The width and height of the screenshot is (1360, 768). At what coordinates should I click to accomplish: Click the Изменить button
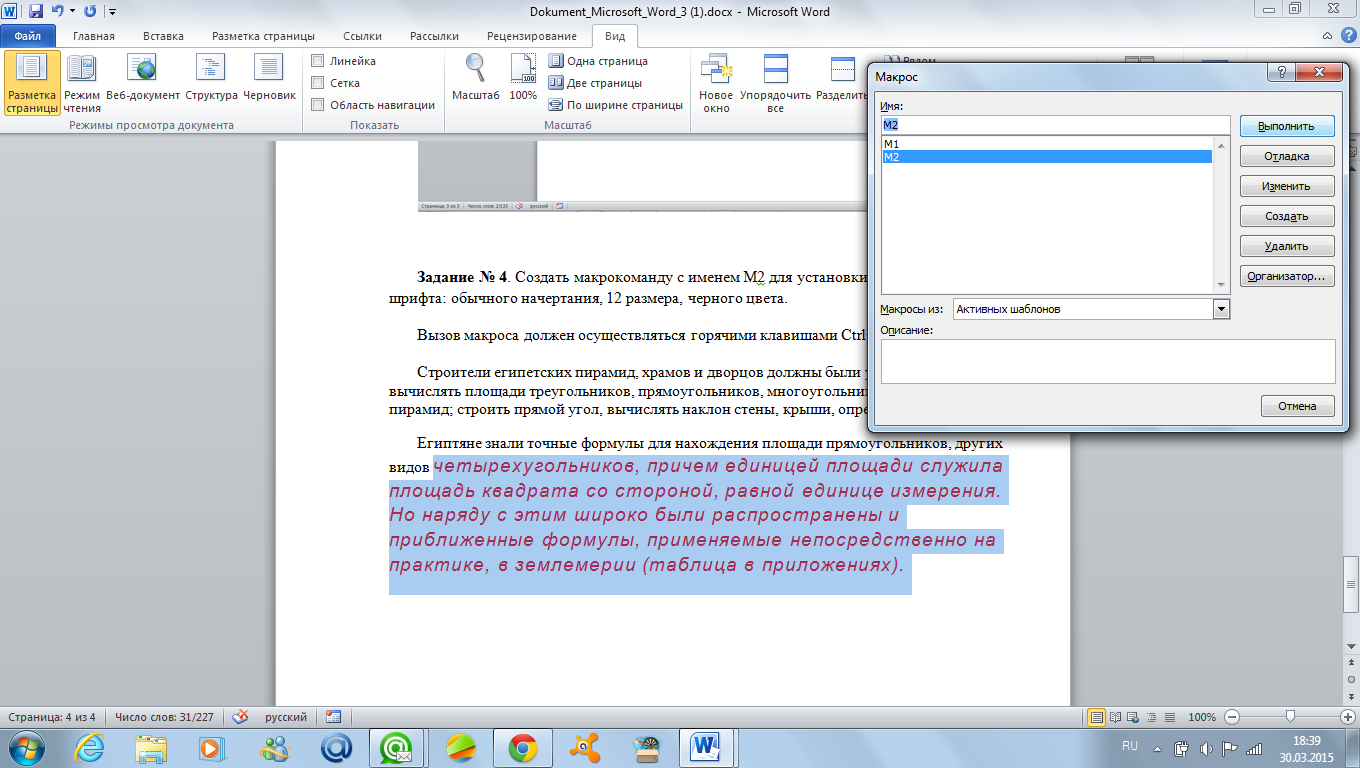point(1287,187)
